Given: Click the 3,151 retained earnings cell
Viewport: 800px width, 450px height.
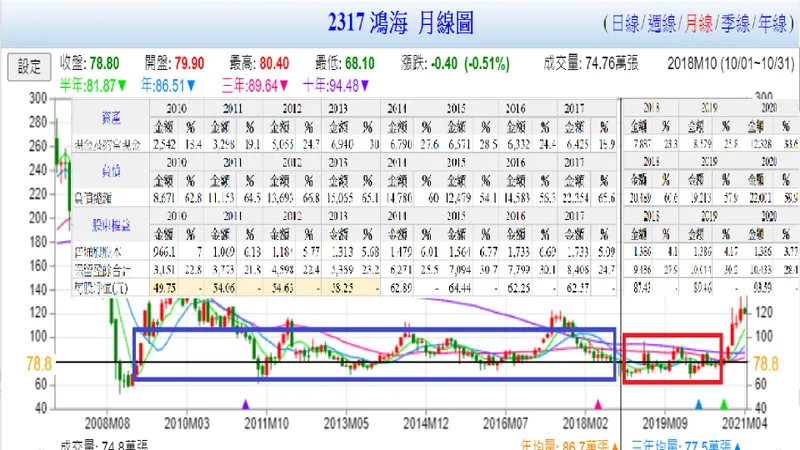Looking at the screenshot, I should [x=164, y=269].
